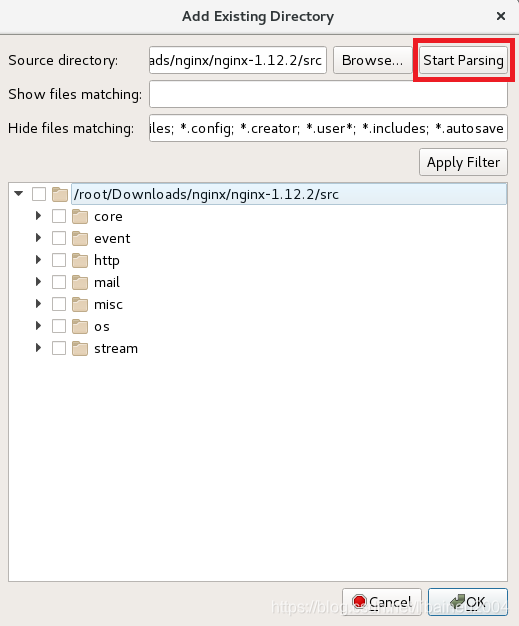Check the mail folder checkbox
This screenshot has height=626, width=519.
[x=59, y=282]
